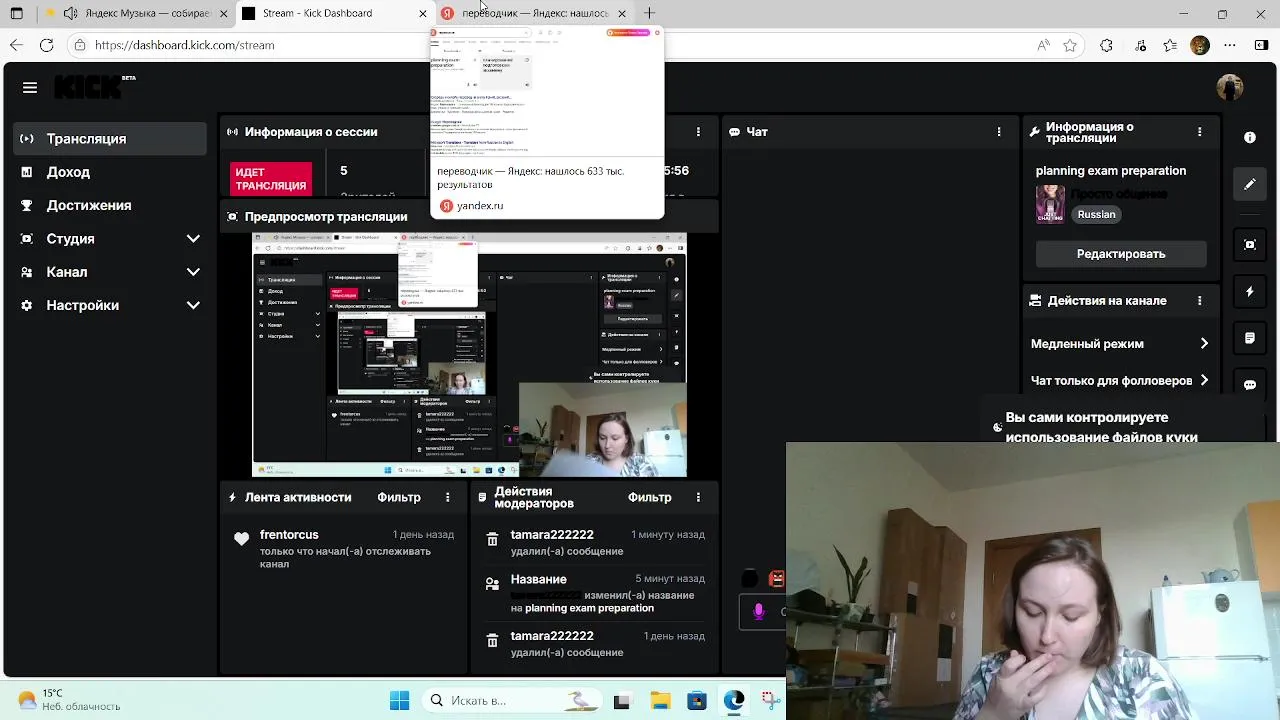Open options for Действия на канале panel
The height and width of the screenshot is (720, 1280).
coord(1200,300)
